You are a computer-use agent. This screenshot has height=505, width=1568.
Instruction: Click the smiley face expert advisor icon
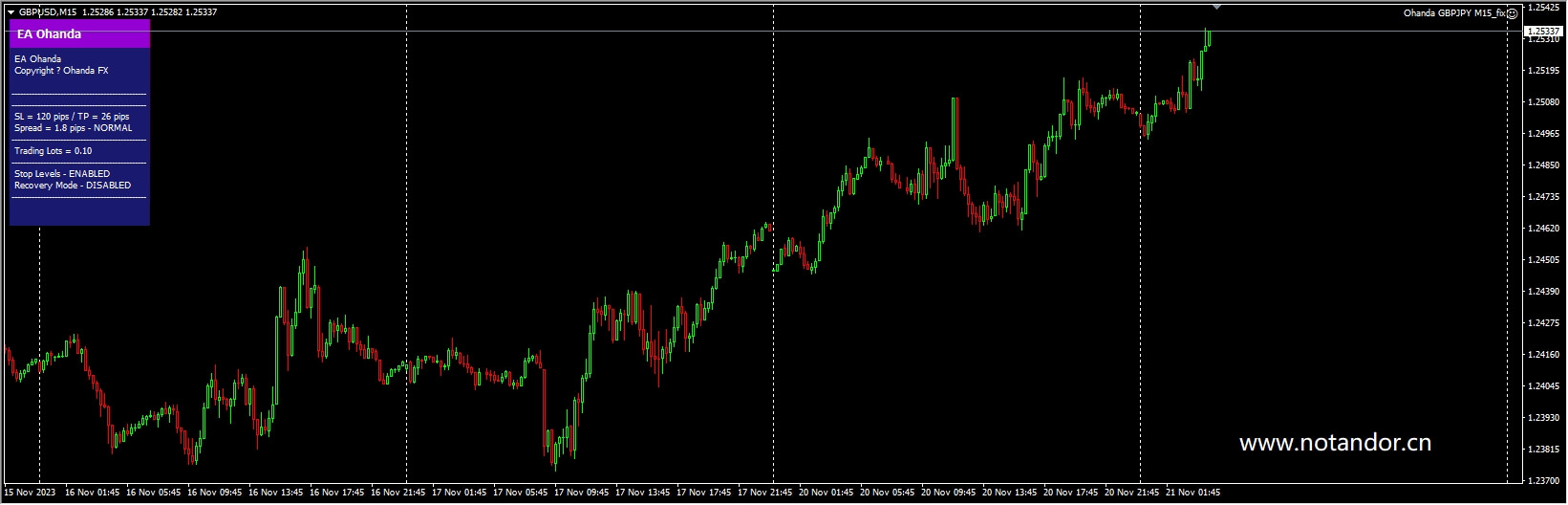coord(1513,13)
